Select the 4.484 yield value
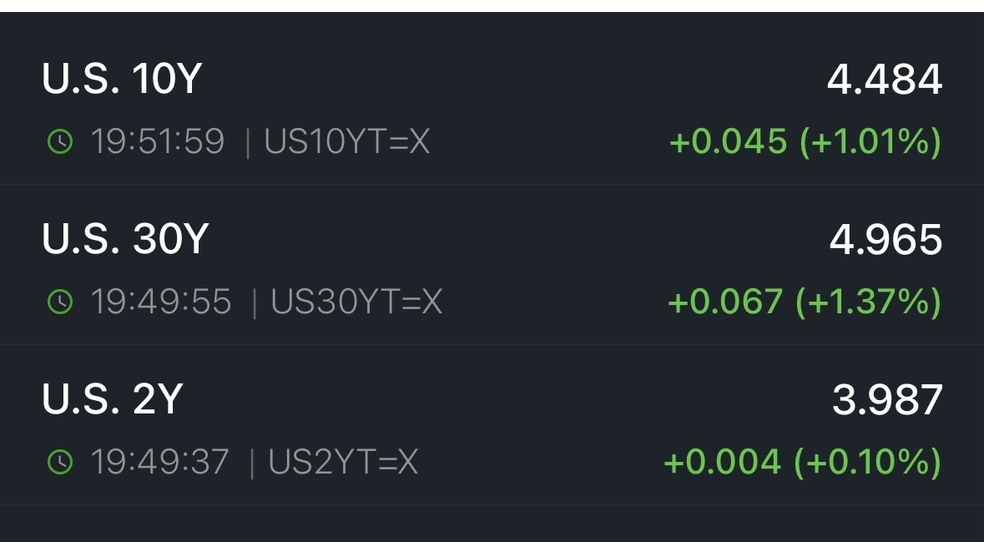The height and width of the screenshot is (554, 984). point(884,80)
